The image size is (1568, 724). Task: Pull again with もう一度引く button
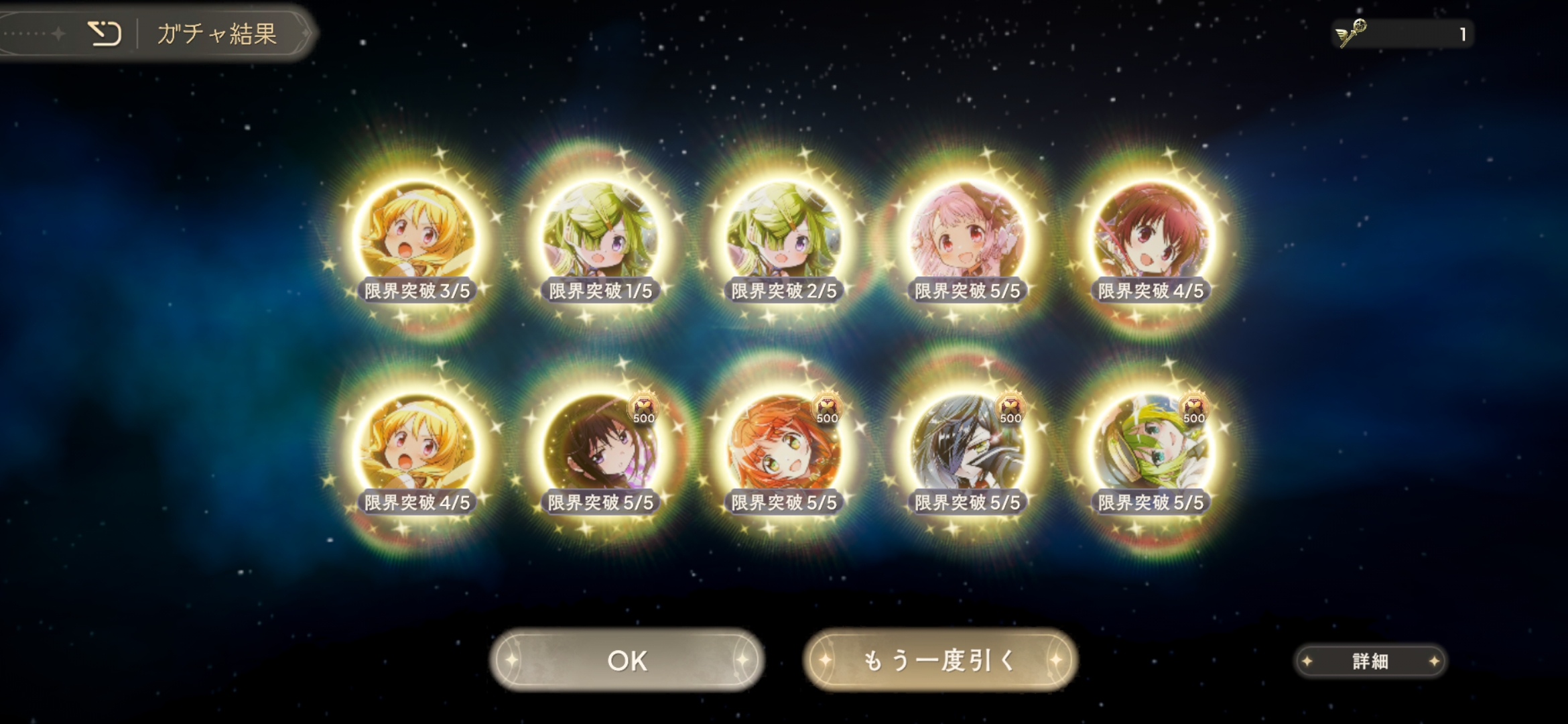click(x=940, y=660)
